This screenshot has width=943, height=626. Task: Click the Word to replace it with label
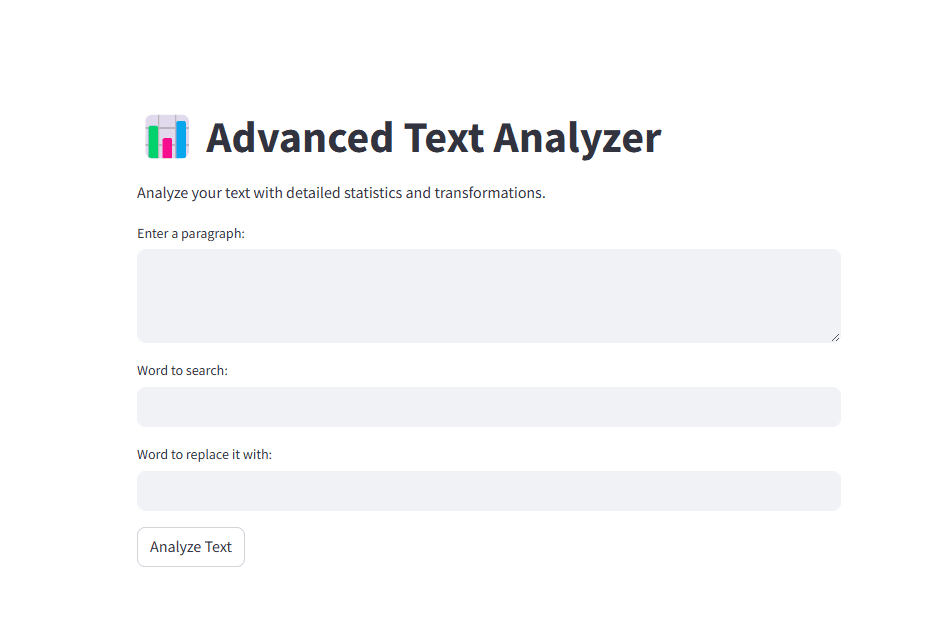(x=203, y=454)
